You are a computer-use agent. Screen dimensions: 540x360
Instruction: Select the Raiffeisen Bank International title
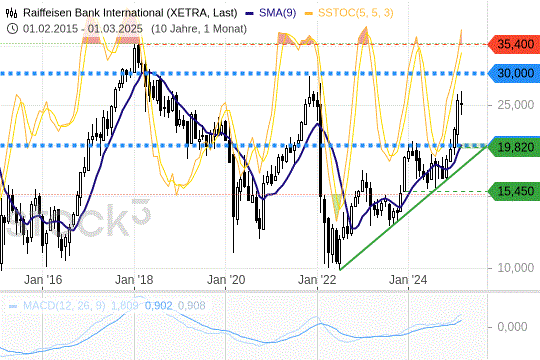coord(130,13)
